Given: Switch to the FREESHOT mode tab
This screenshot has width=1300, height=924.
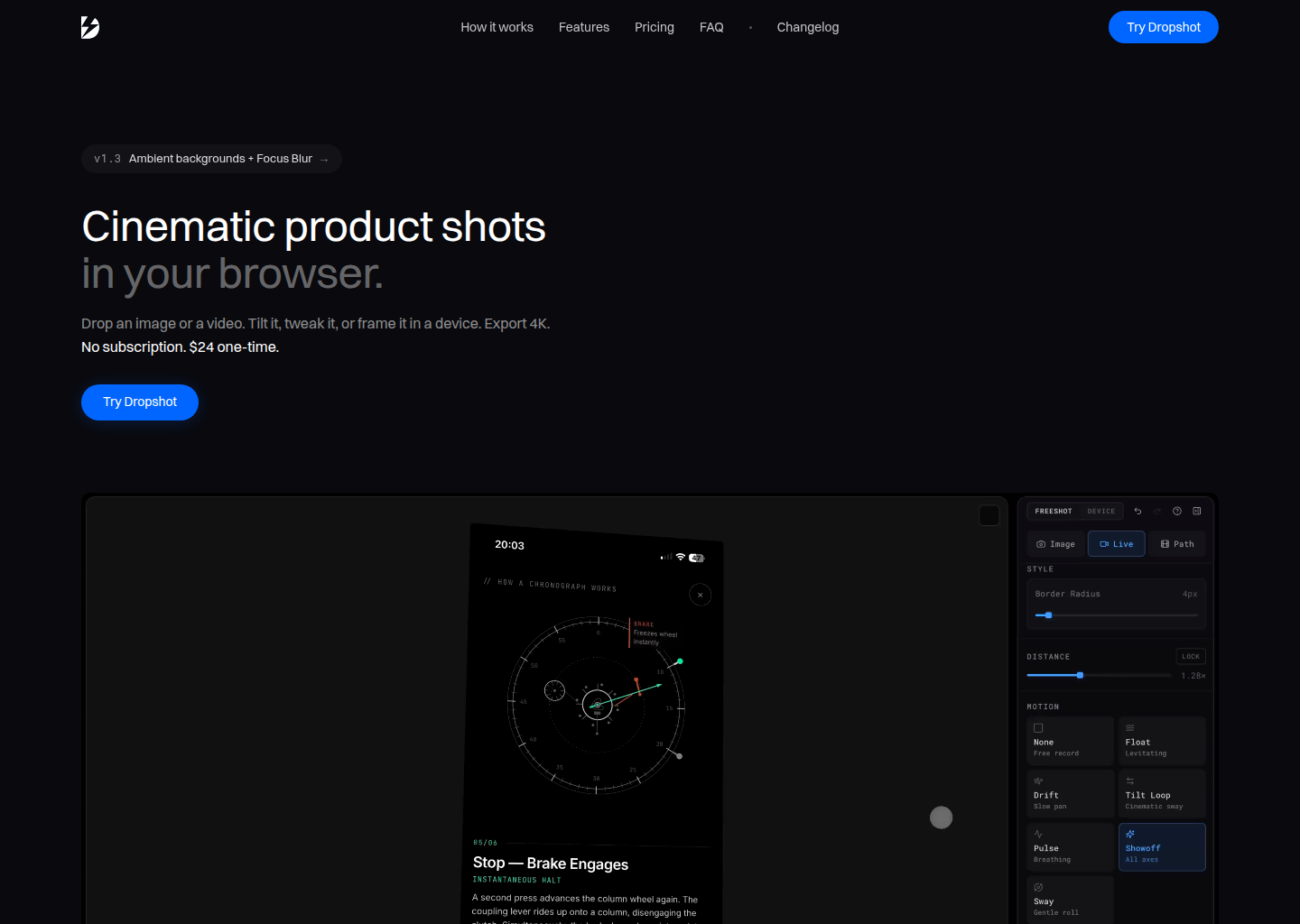Looking at the screenshot, I should coord(1054,511).
